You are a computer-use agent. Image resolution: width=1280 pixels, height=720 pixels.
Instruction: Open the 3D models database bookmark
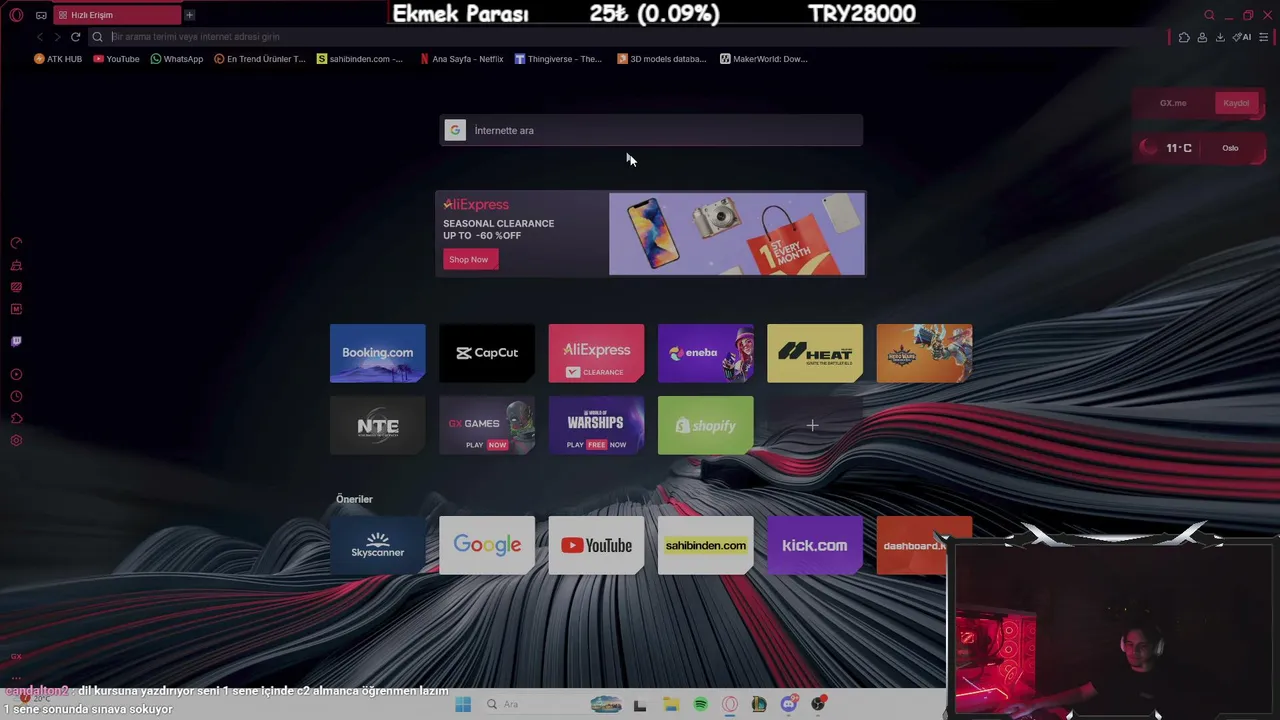[662, 59]
